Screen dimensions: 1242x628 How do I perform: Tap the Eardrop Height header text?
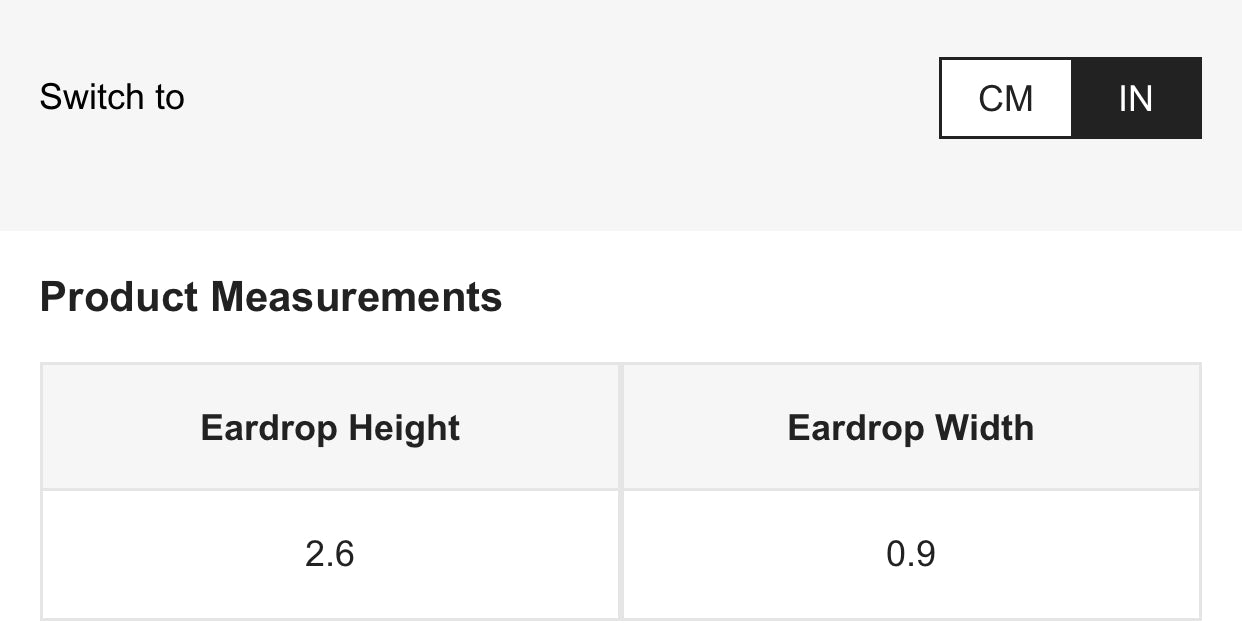330,428
